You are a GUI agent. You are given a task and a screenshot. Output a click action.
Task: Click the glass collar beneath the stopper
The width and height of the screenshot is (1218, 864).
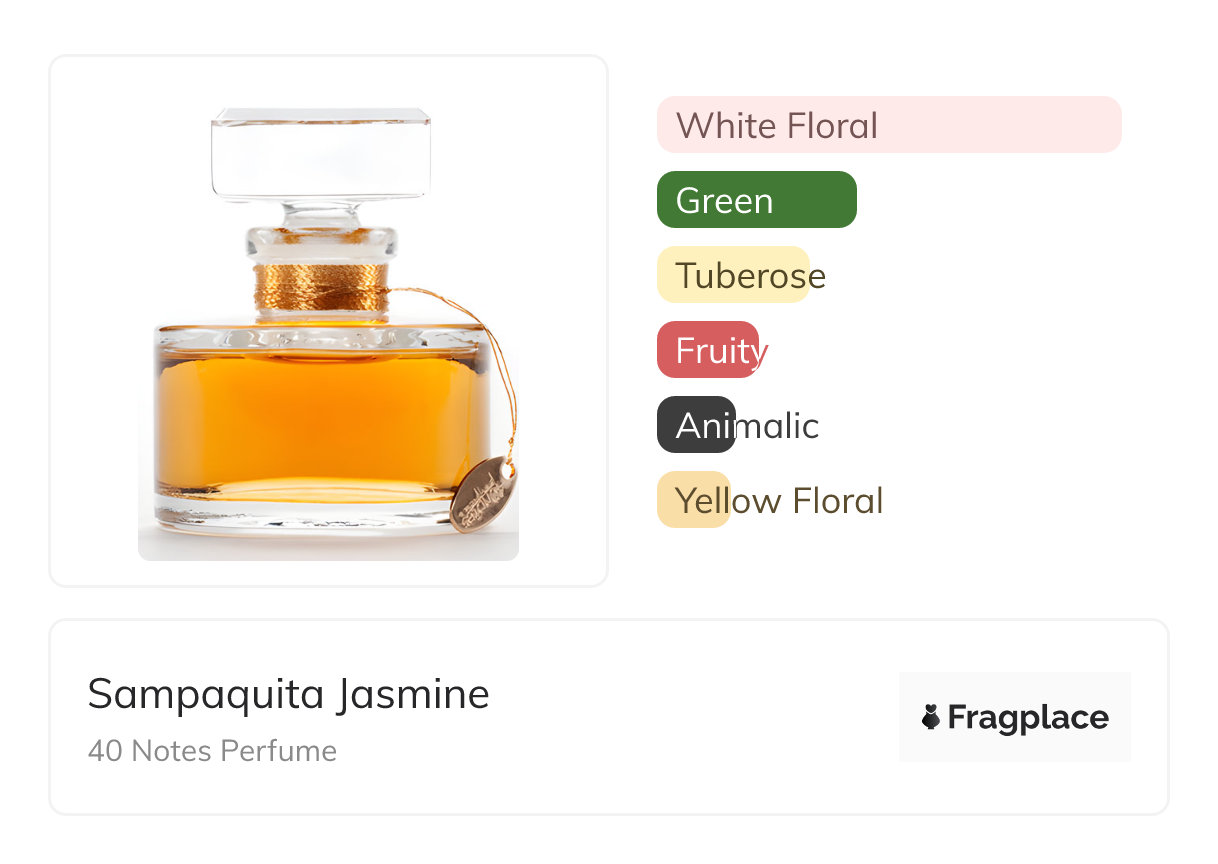click(321, 241)
